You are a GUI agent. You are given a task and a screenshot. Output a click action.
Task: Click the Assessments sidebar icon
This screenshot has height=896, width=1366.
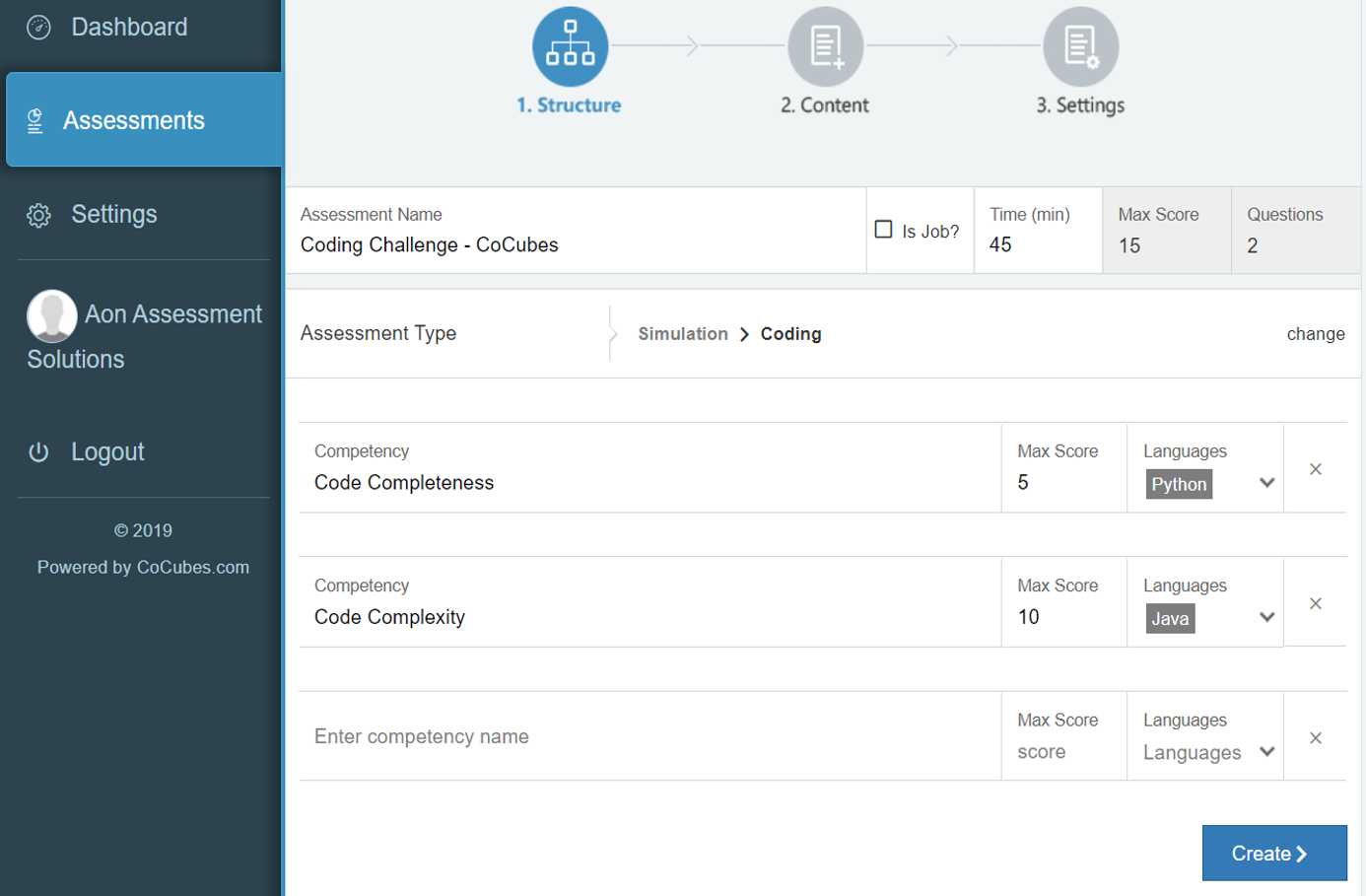(35, 121)
